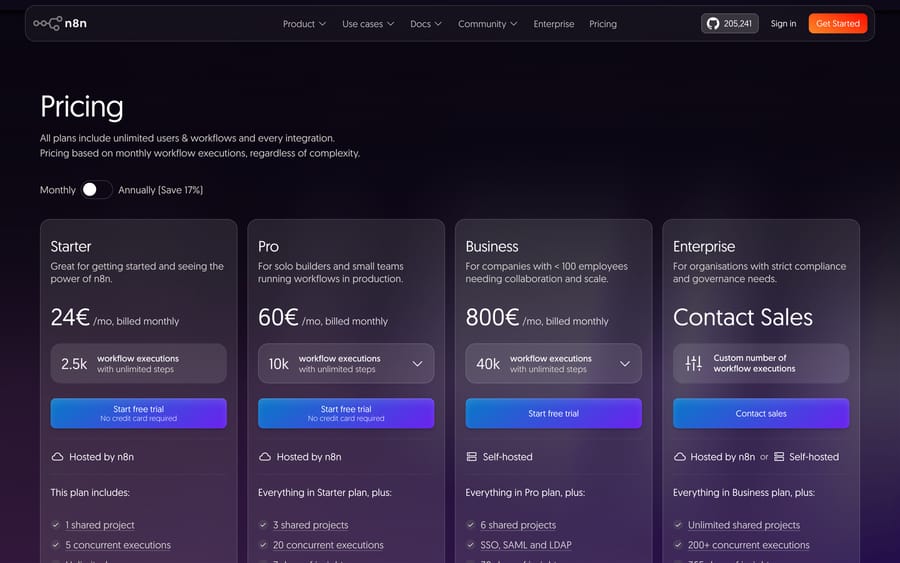Open Business plan 40k executions dropdown
Screen dimensions: 900x563
(553, 363)
